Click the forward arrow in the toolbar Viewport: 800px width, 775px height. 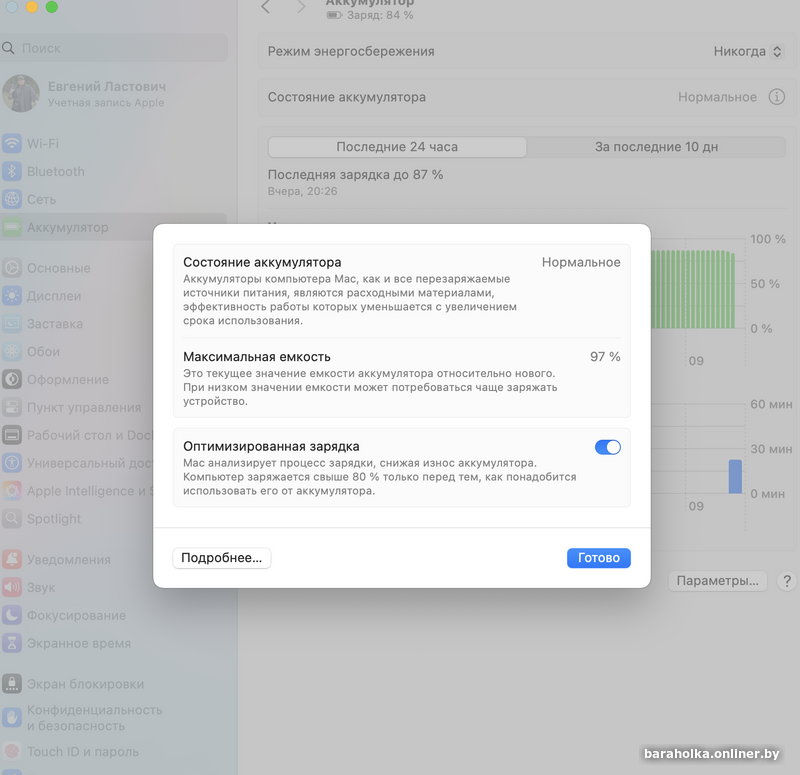301,7
